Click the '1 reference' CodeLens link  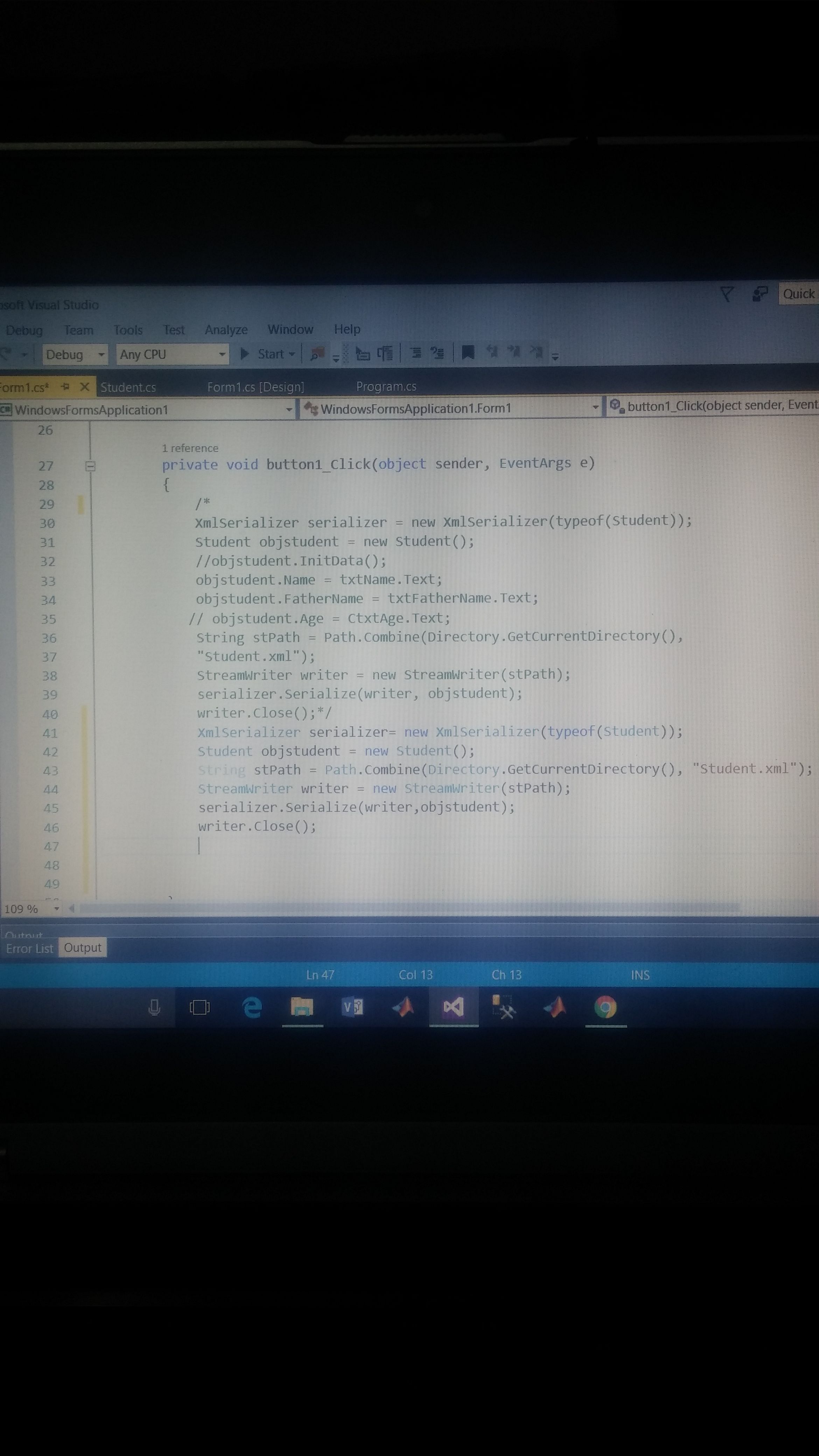[190, 448]
